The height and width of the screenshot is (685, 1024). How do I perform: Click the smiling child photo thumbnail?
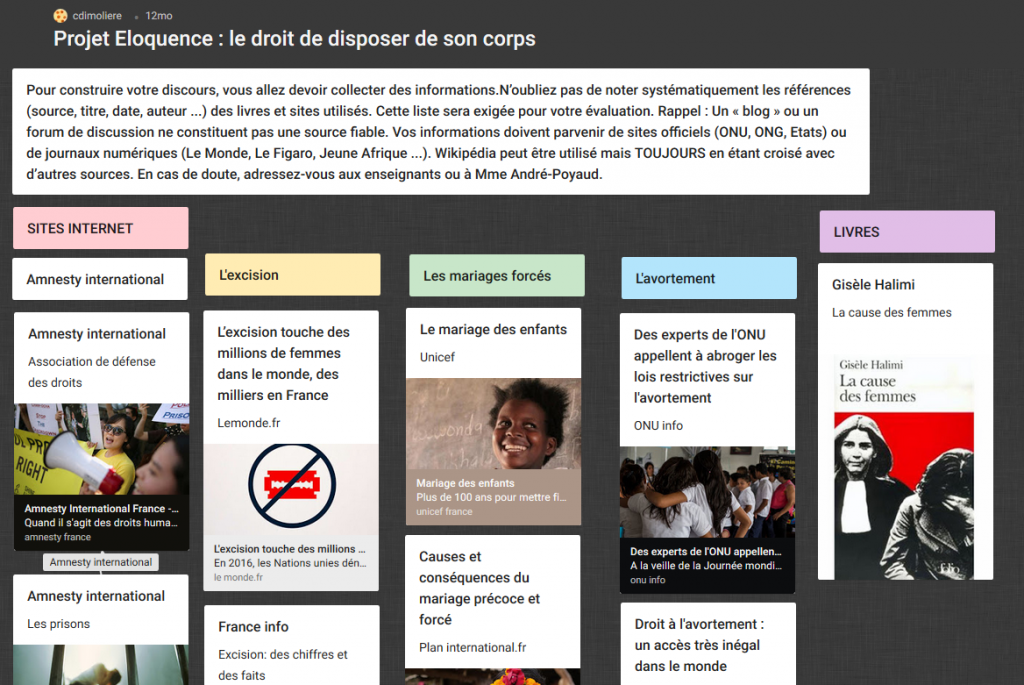coord(494,424)
